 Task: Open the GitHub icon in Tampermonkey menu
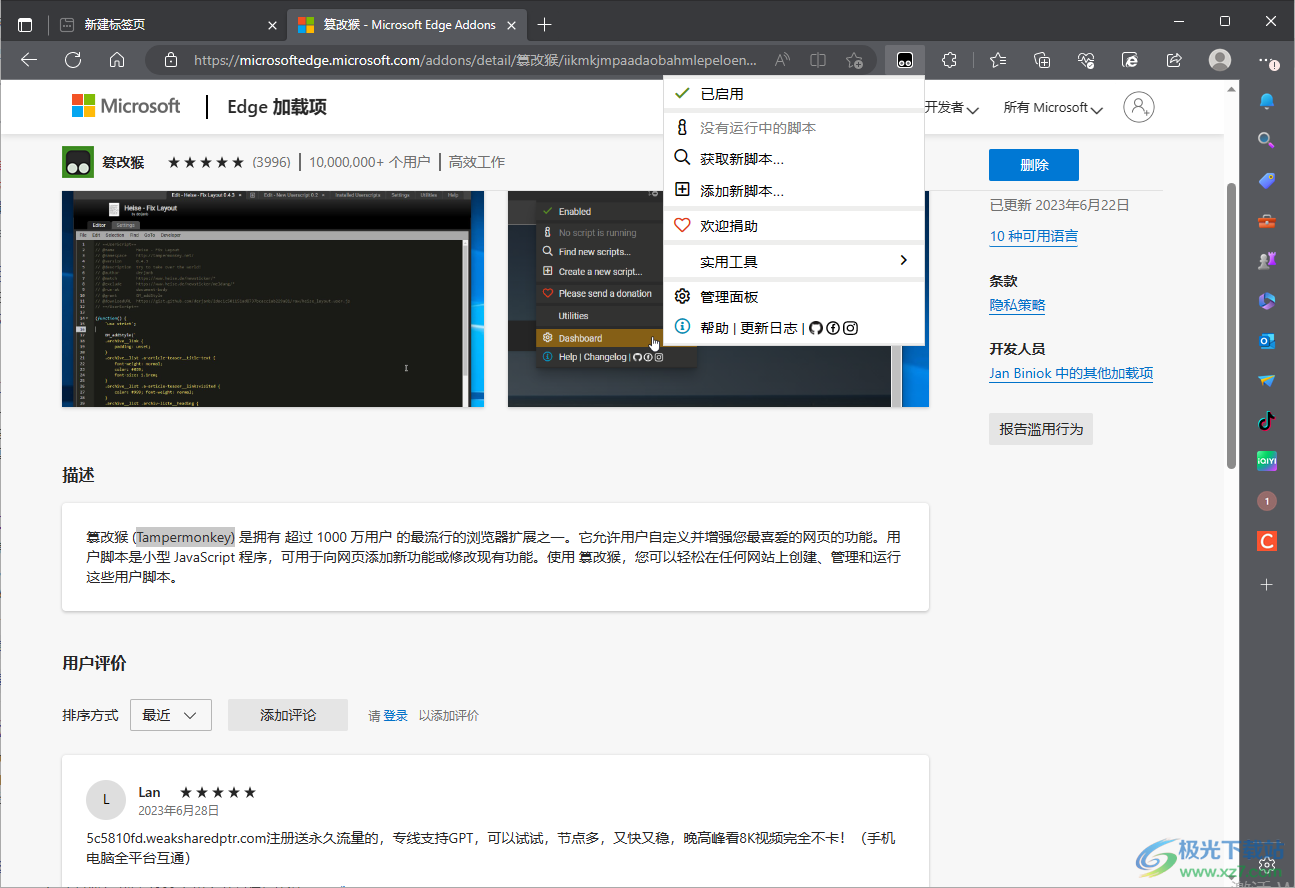coord(815,328)
